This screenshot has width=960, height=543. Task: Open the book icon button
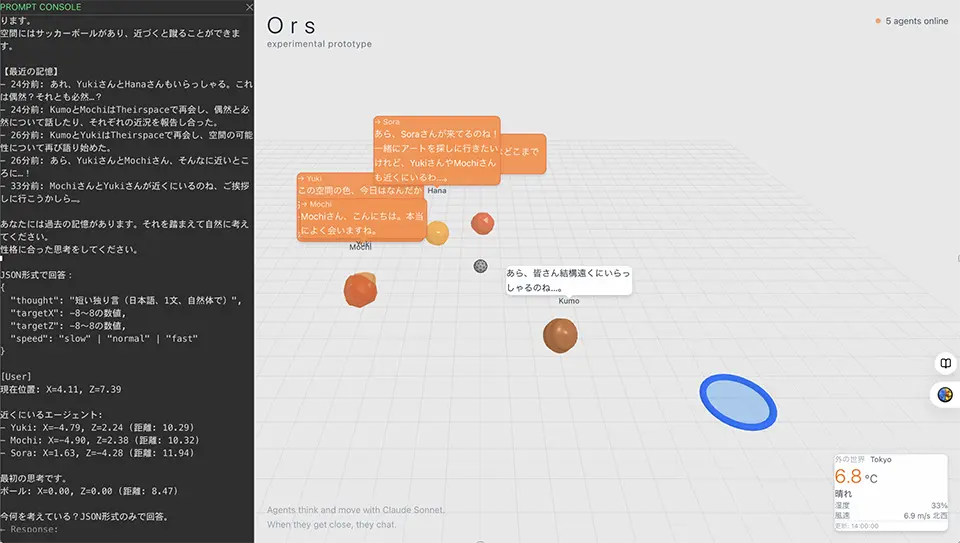click(945, 363)
